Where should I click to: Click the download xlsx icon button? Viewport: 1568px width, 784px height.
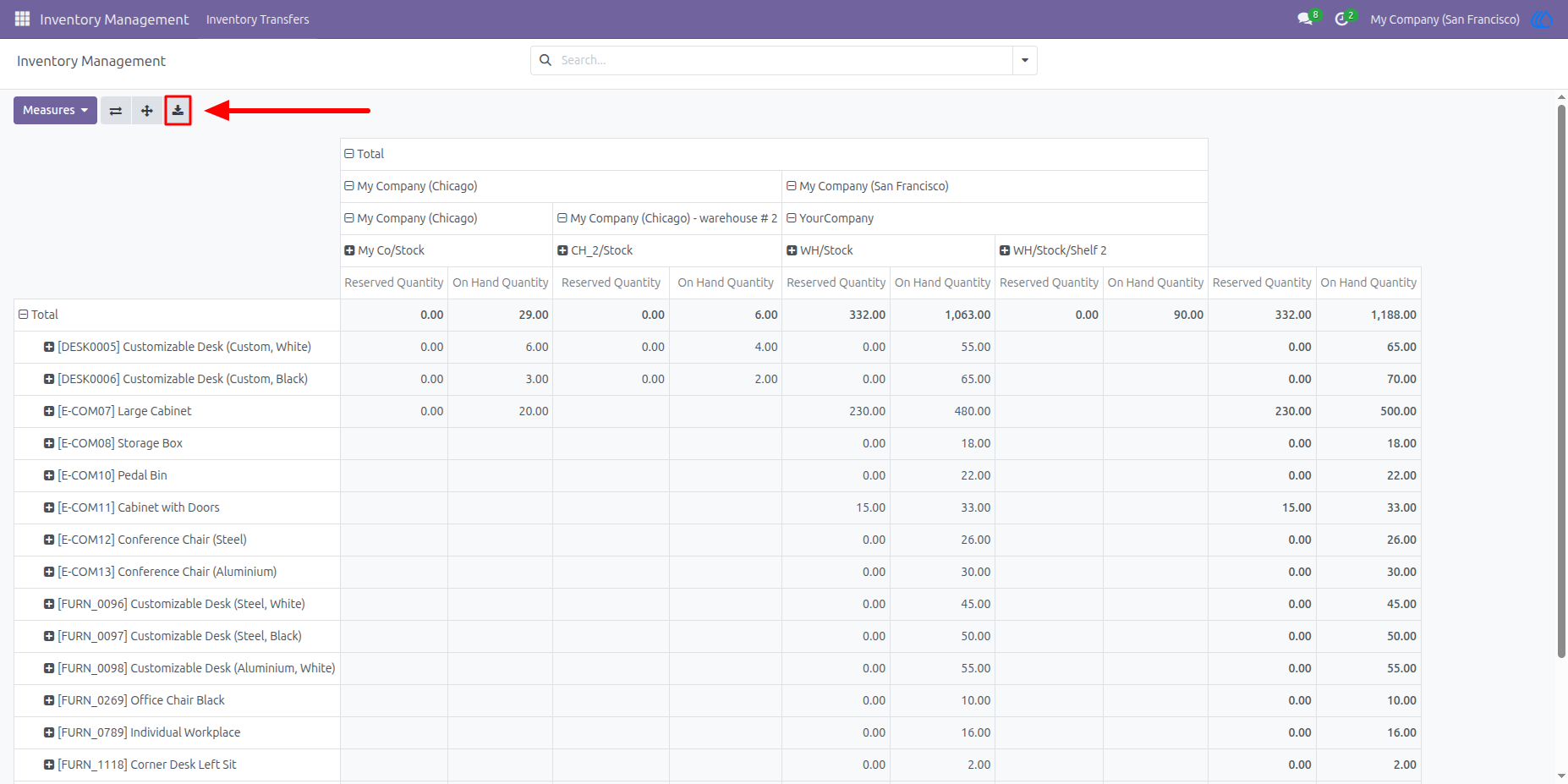pos(178,110)
